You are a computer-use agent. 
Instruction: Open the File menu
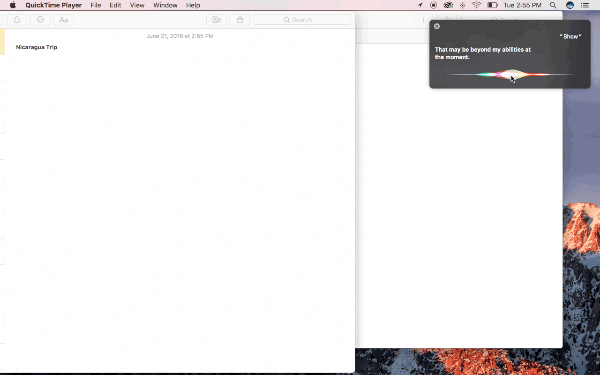click(96, 5)
